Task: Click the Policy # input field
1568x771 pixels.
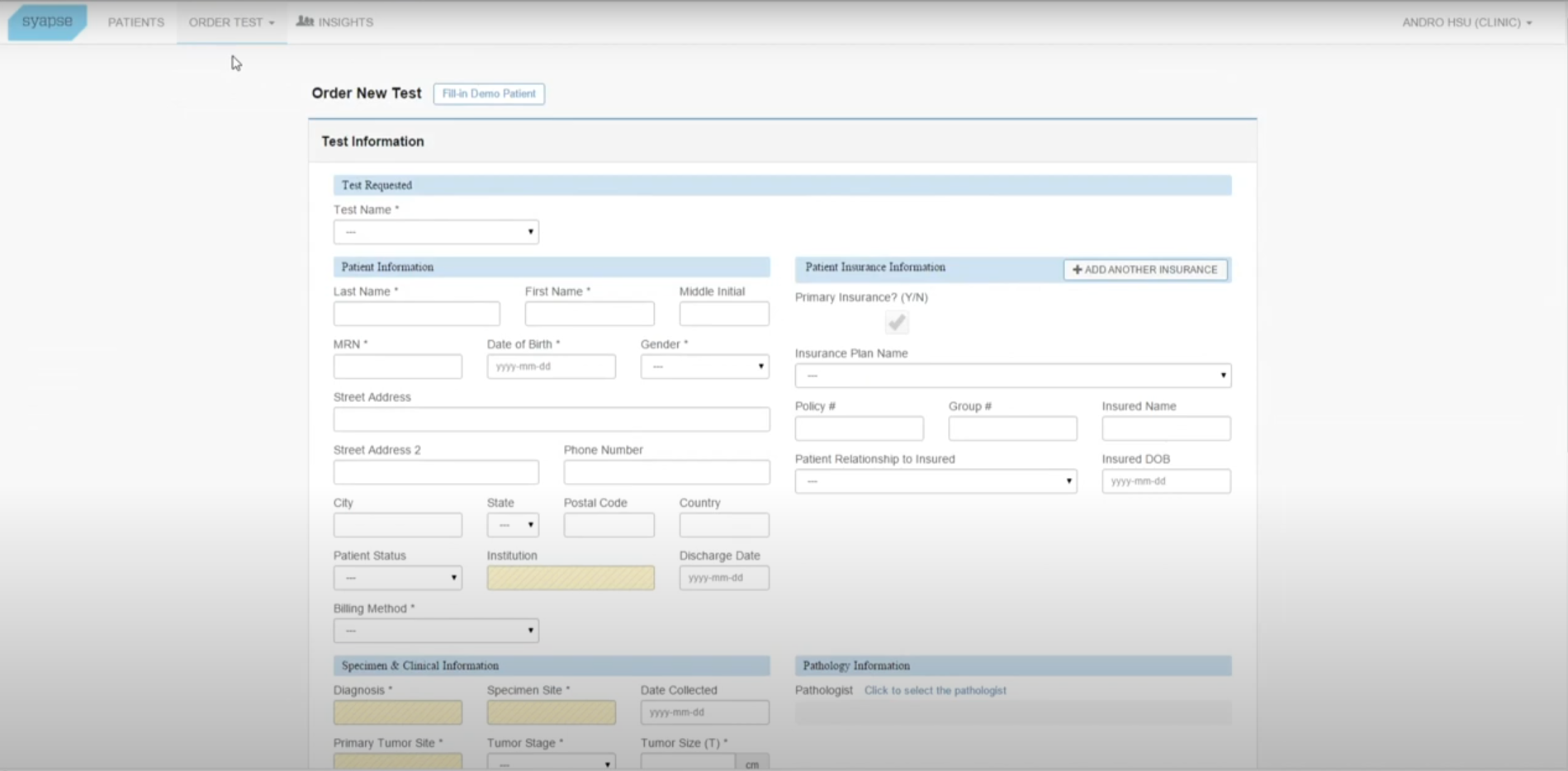Action: tap(859, 428)
